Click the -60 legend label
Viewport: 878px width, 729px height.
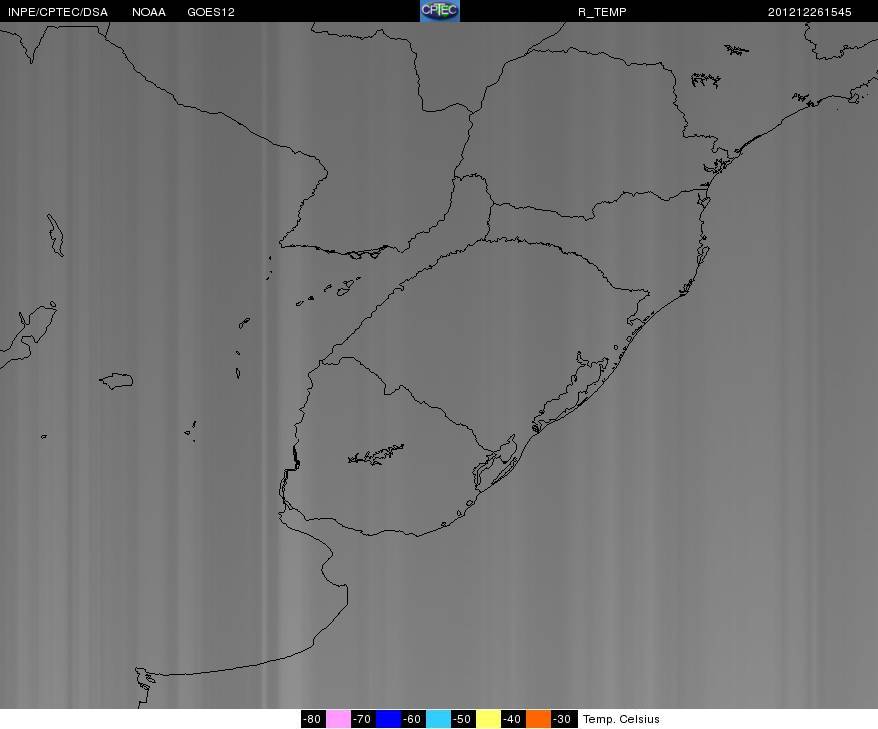pyautogui.click(x=413, y=719)
